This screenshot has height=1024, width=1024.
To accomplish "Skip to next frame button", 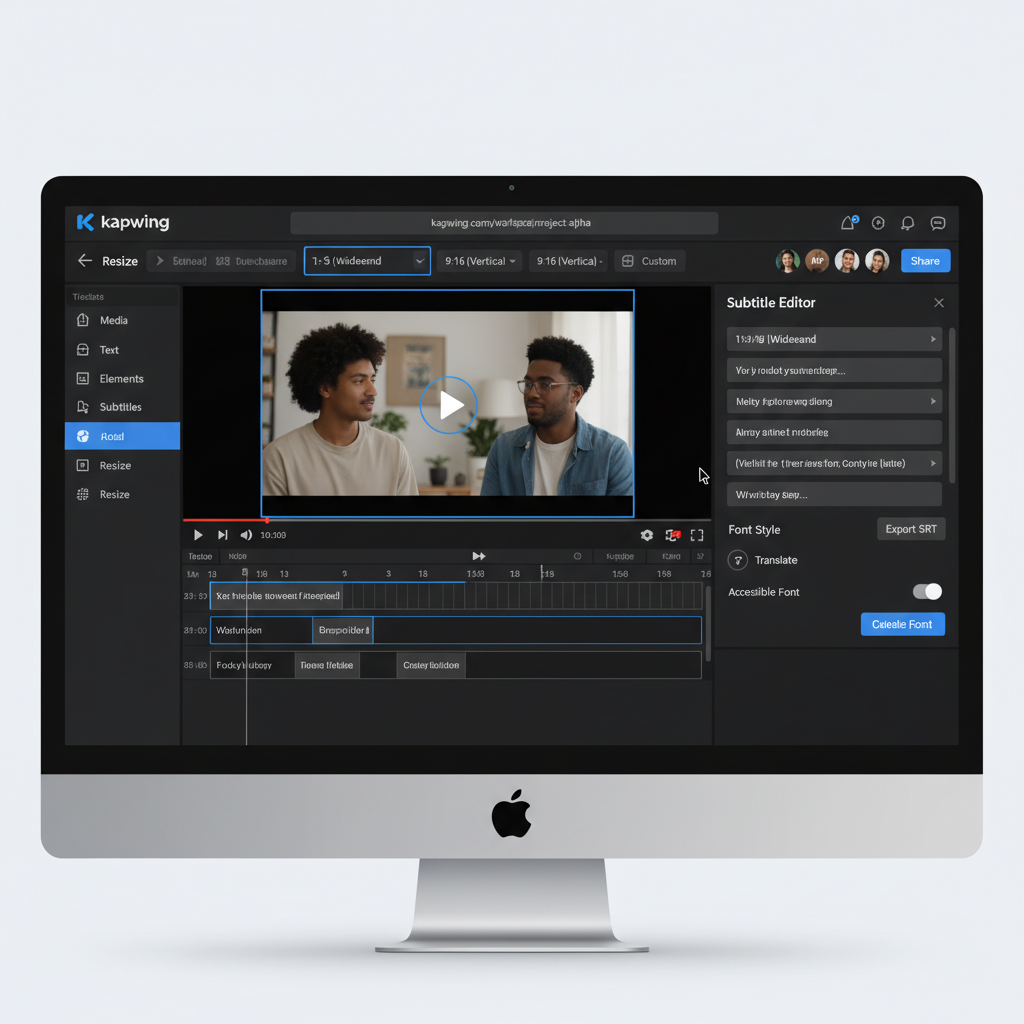I will [223, 535].
